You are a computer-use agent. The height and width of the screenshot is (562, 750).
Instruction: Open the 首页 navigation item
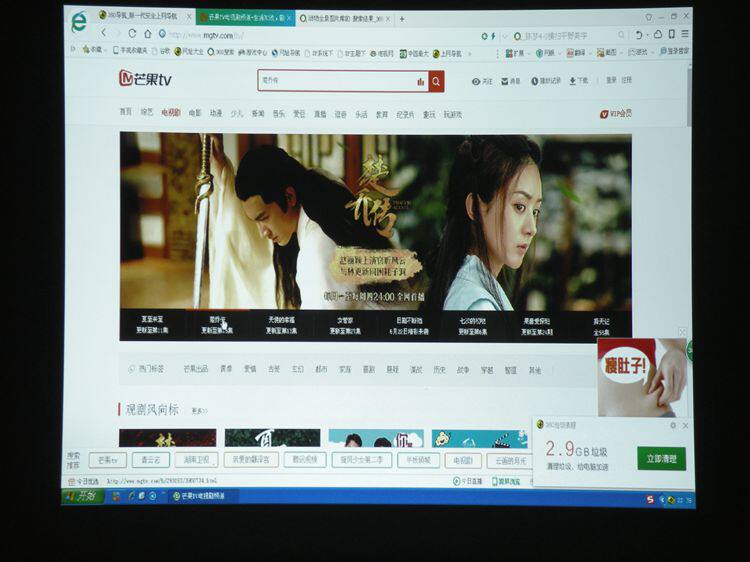(125, 111)
